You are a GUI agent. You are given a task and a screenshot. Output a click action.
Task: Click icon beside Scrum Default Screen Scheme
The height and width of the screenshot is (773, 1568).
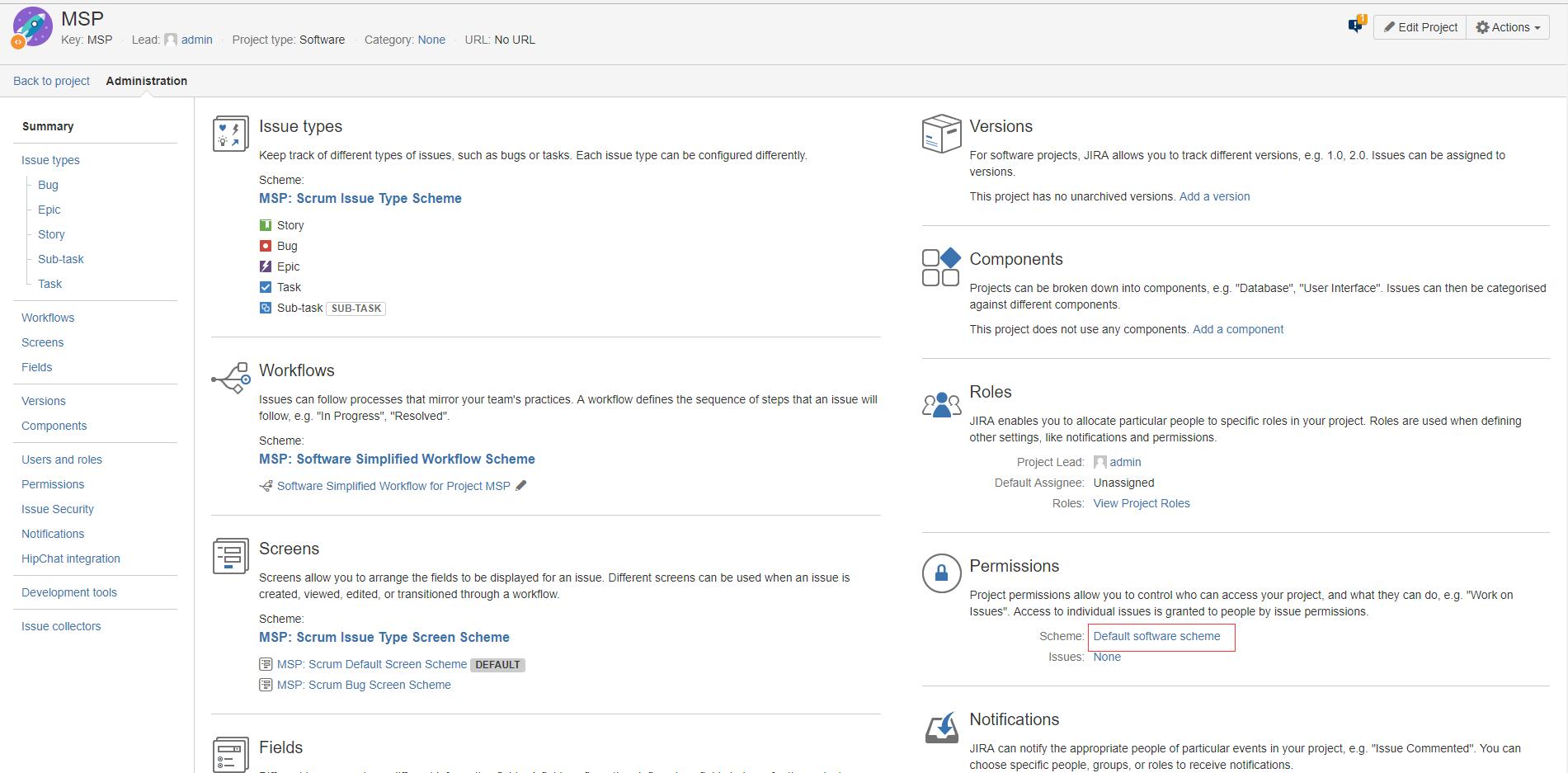point(266,664)
